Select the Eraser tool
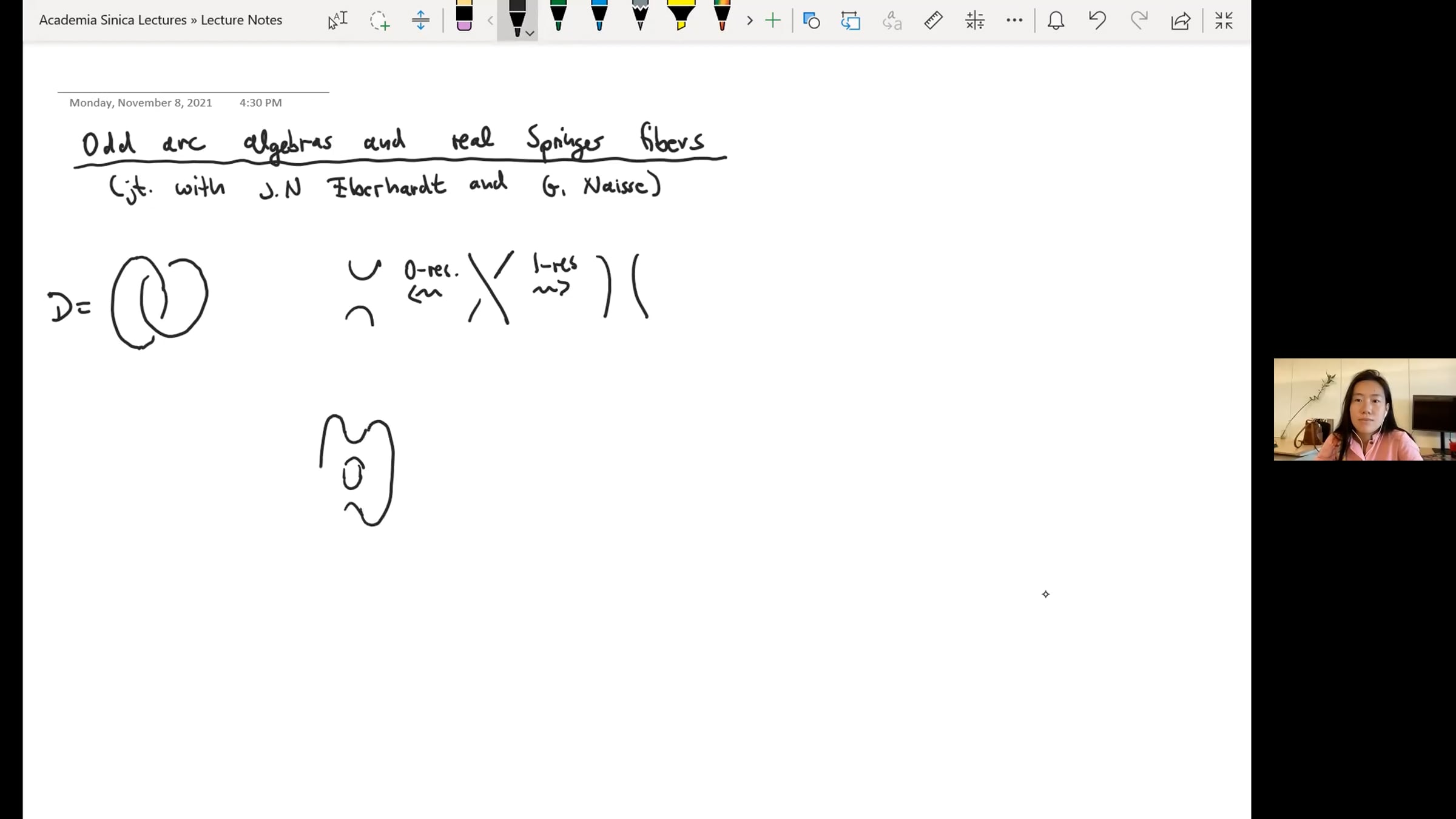1456x819 pixels. pyautogui.click(x=464, y=17)
